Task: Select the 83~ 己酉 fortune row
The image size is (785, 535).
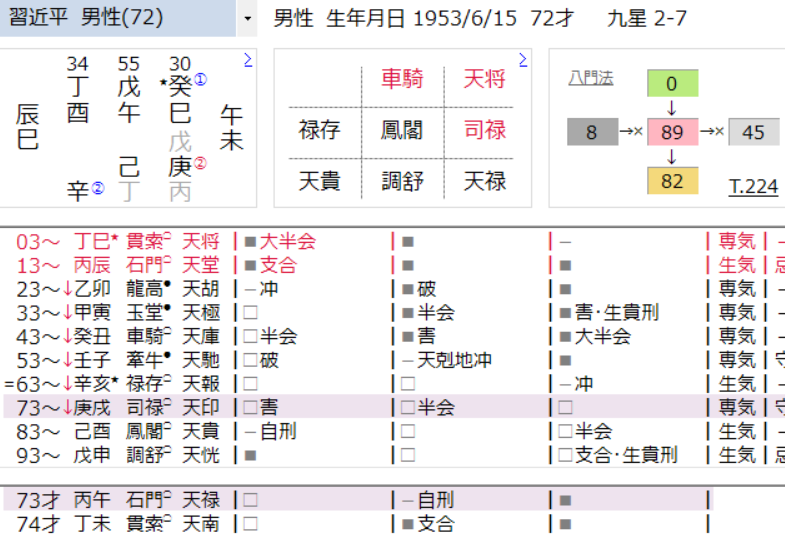Action: click(394, 431)
